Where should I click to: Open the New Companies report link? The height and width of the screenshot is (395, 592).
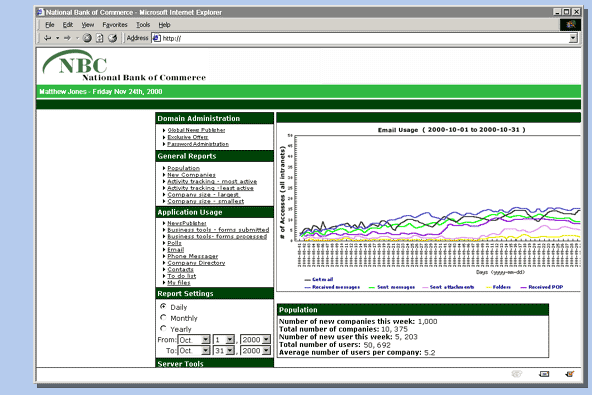[191, 175]
